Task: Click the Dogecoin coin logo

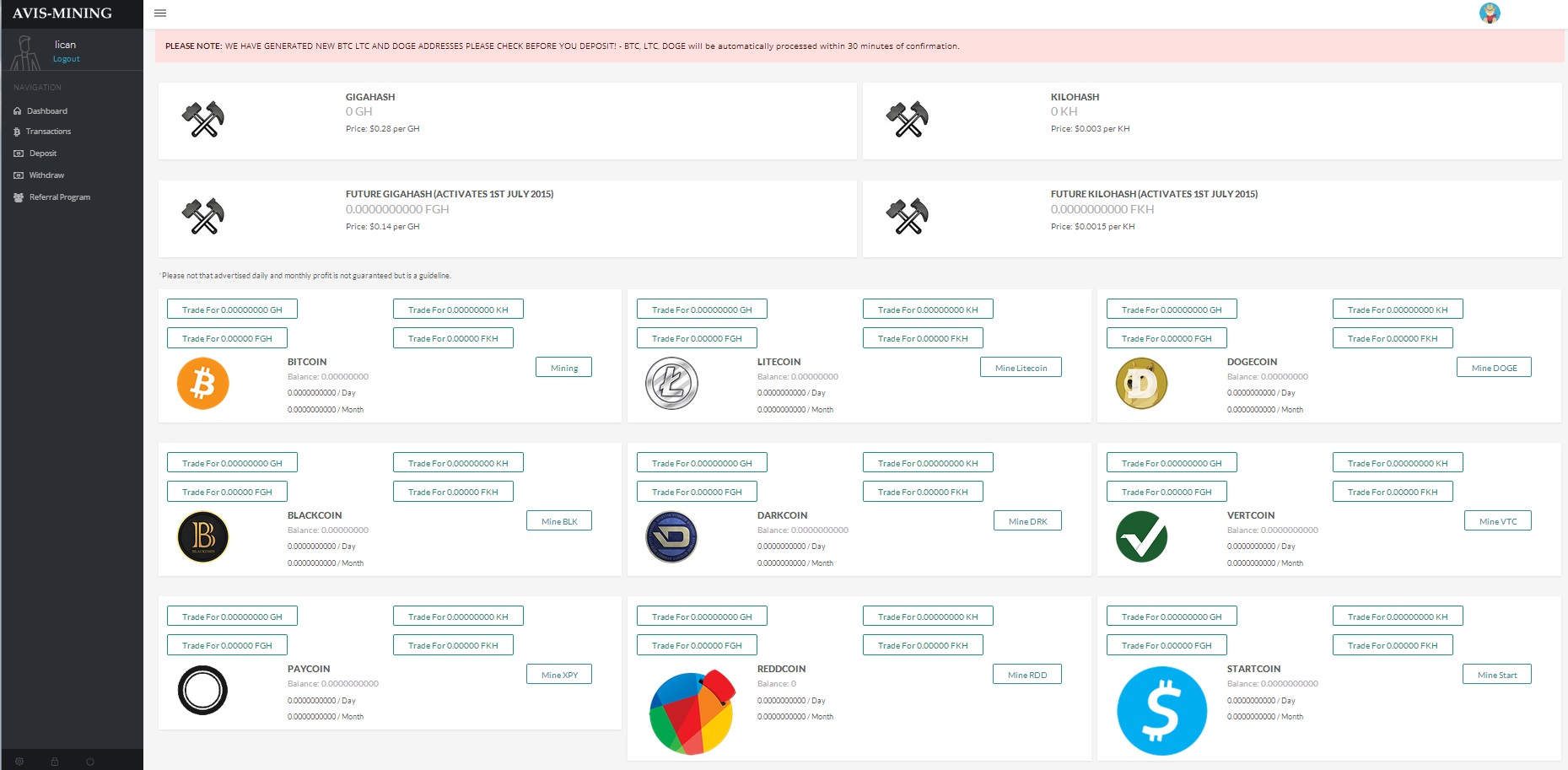Action: (1141, 384)
